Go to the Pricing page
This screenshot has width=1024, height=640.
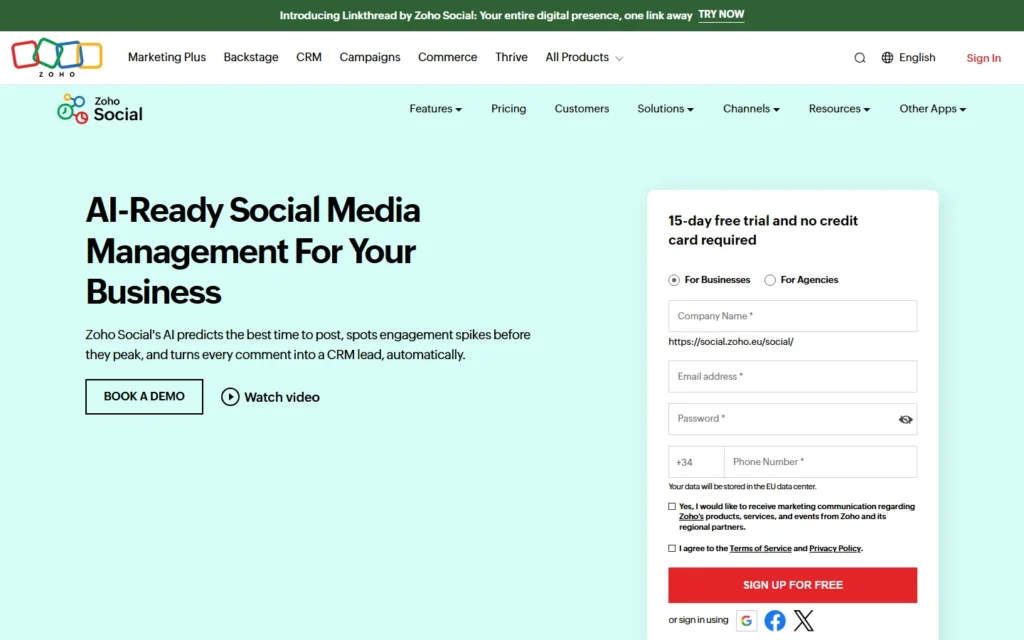tap(509, 108)
